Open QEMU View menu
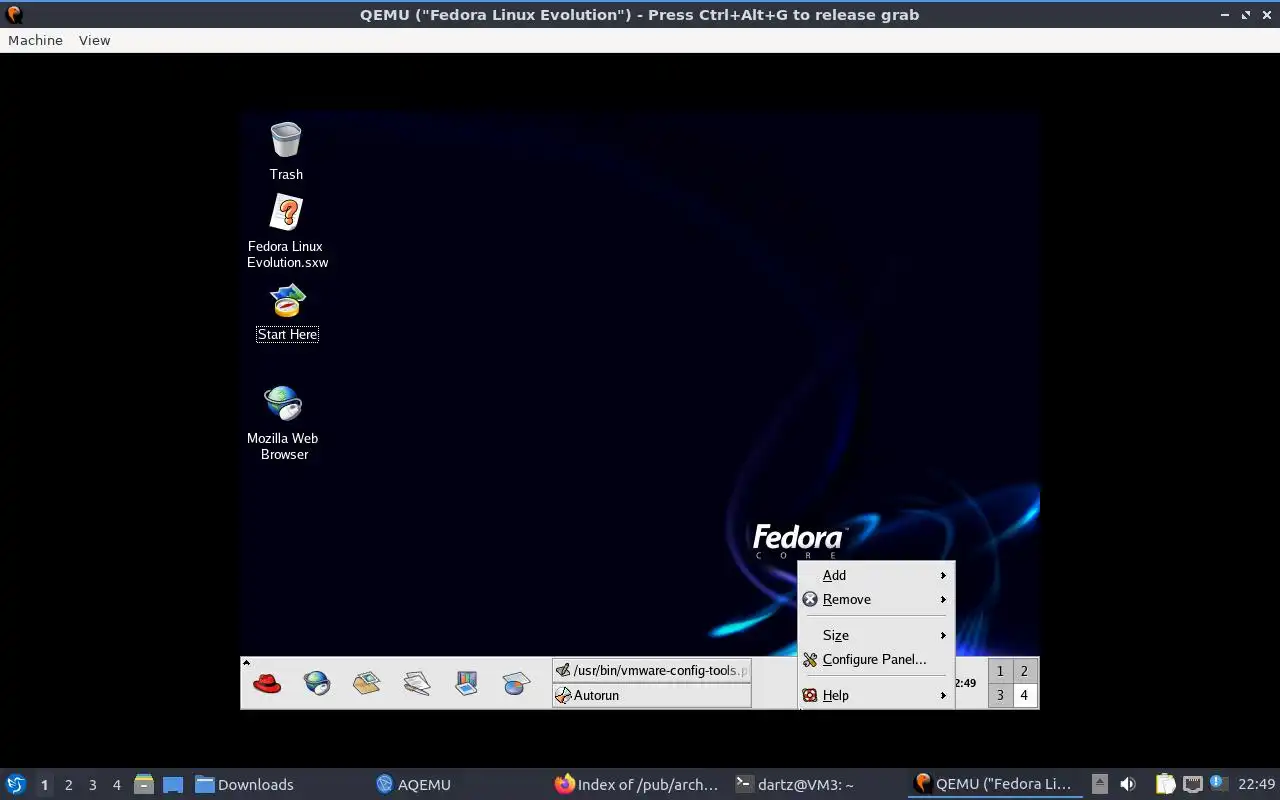The width and height of the screenshot is (1280, 800). [x=94, y=40]
